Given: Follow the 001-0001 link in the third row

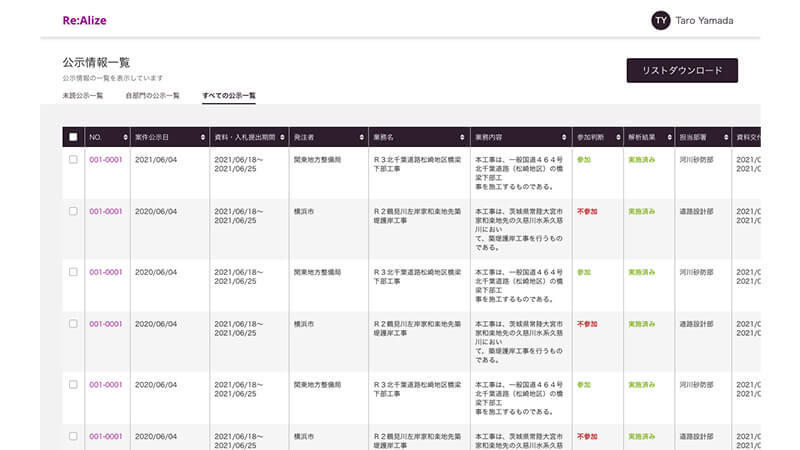Looking at the screenshot, I should tap(106, 272).
